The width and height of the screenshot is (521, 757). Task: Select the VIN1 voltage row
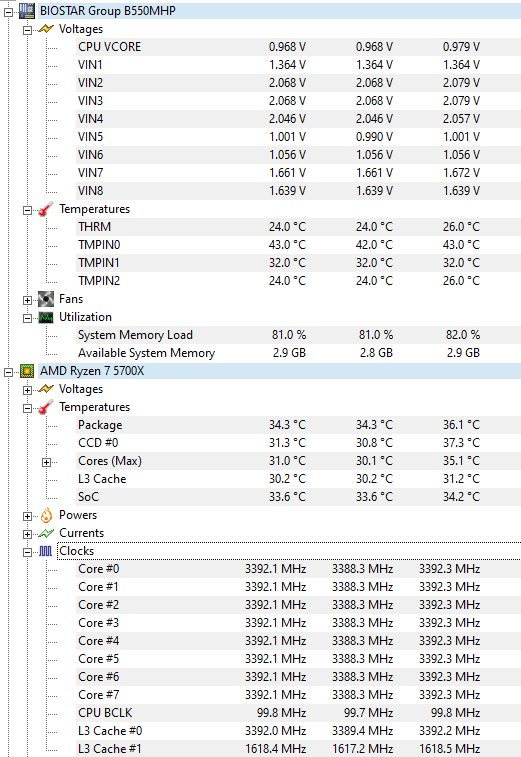pyautogui.click(x=298, y=65)
